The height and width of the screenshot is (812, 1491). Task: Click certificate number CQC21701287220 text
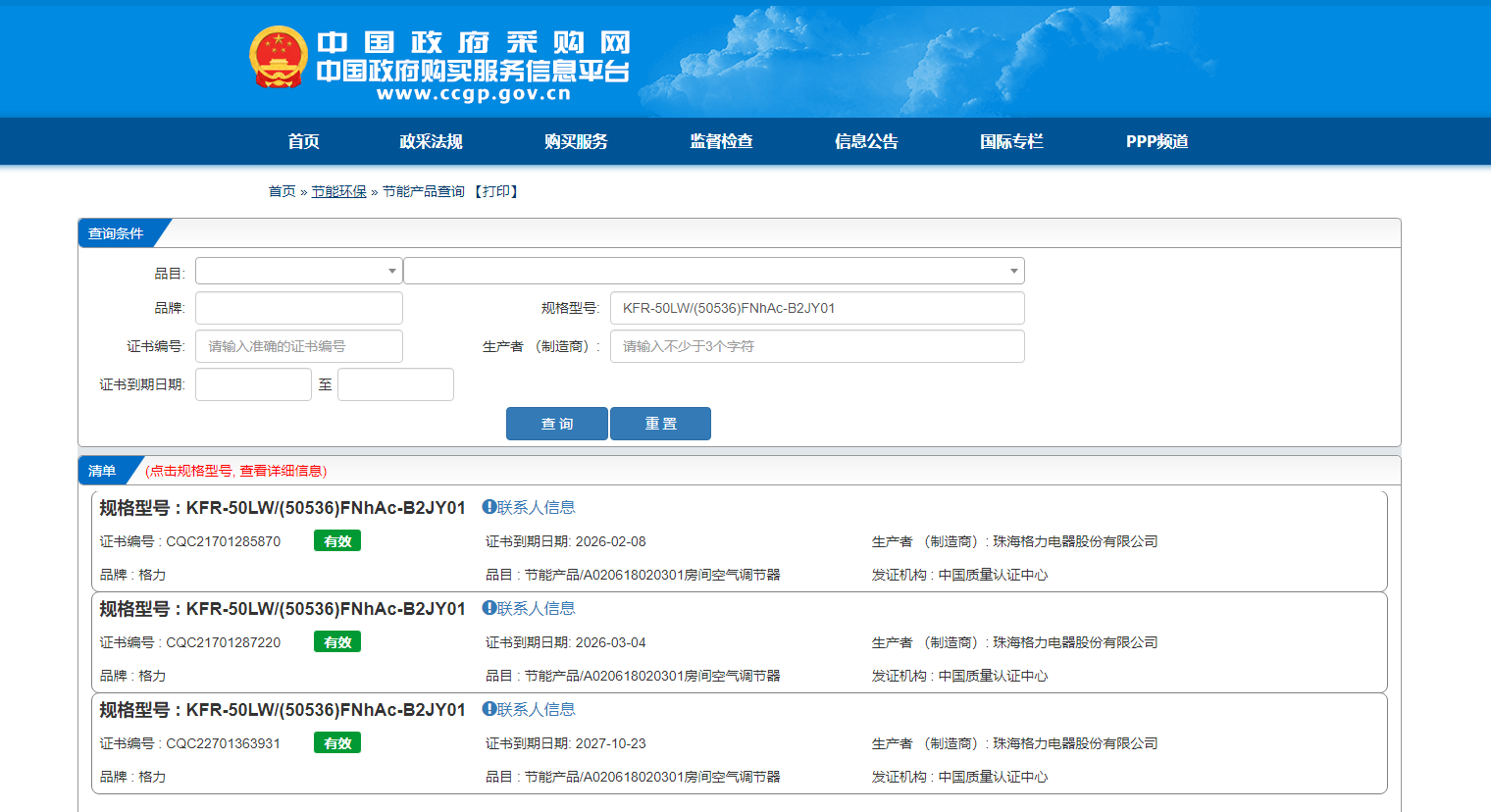coord(224,642)
